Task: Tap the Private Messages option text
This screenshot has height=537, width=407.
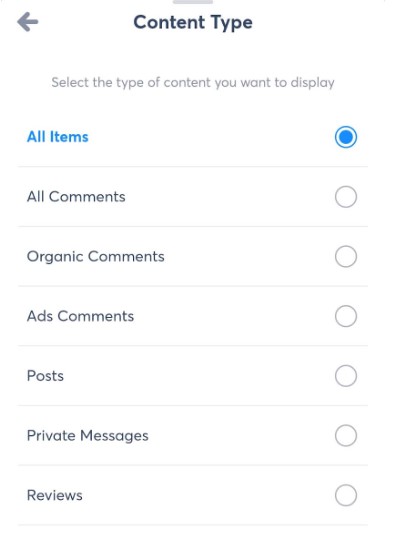Action: coord(88,436)
